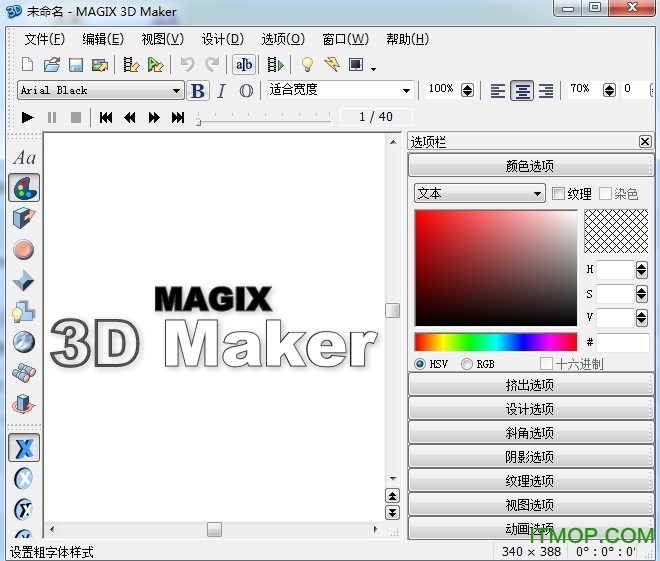The image size is (660, 561).
Task: Select the RGB radio button
Action: [466, 364]
